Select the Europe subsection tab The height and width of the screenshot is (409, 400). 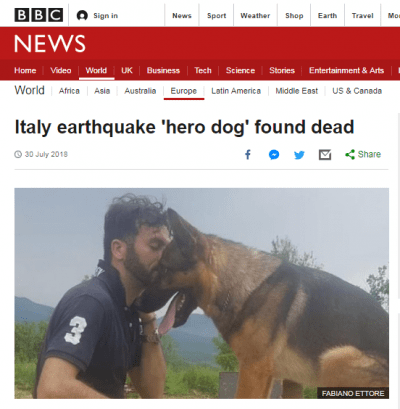tap(184, 91)
